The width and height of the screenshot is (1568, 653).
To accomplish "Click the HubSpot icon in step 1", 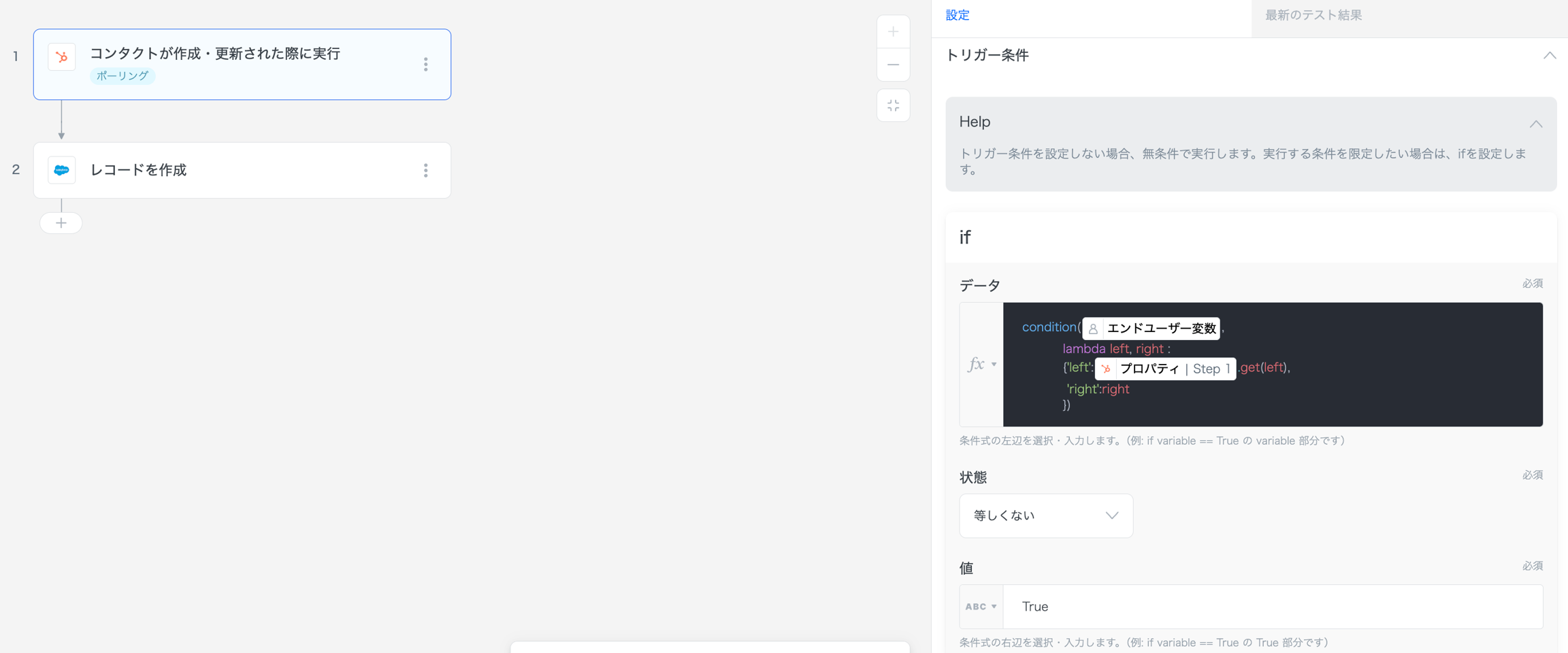I will 61,57.
